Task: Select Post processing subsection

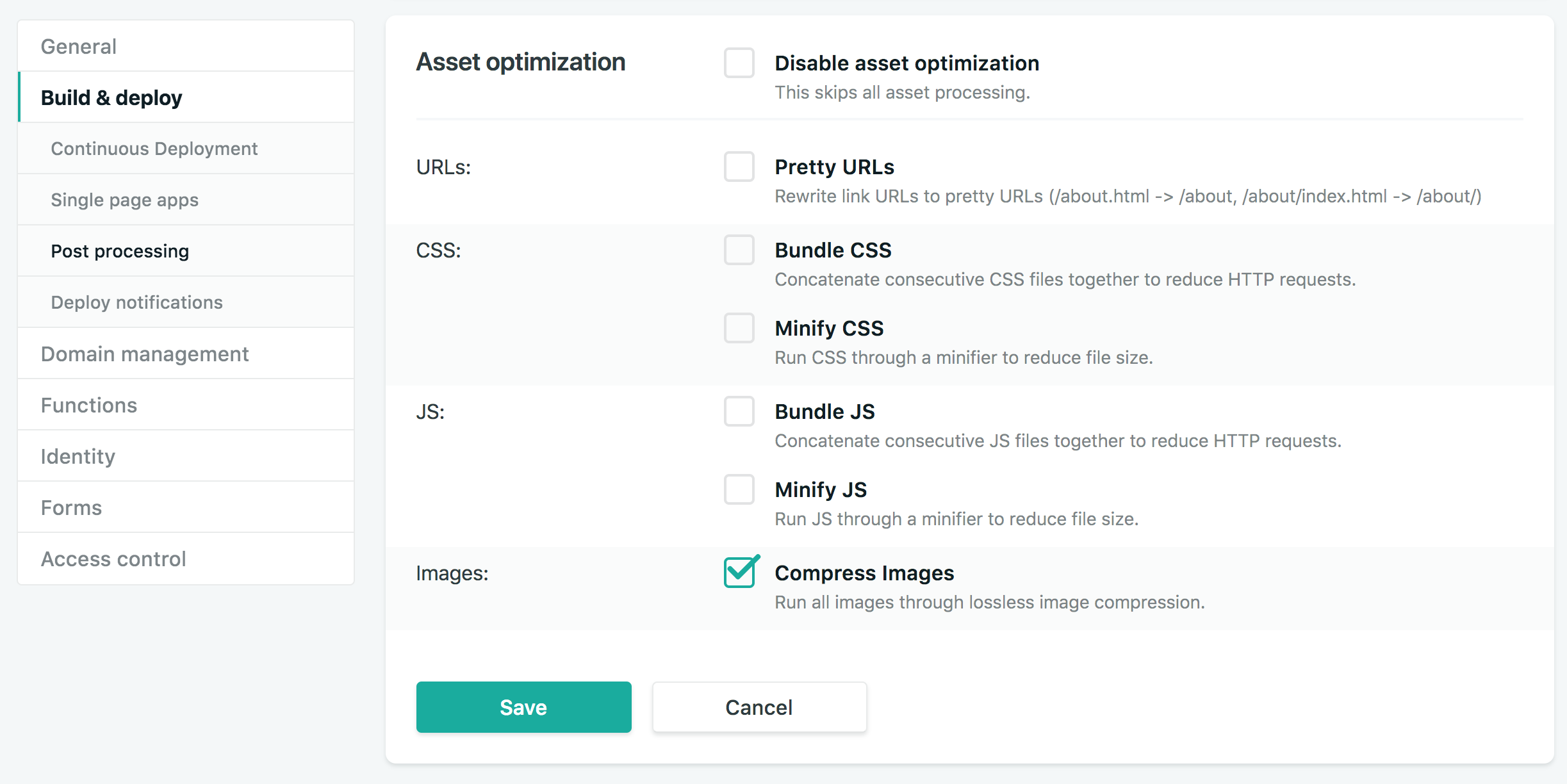Action: 120,251
